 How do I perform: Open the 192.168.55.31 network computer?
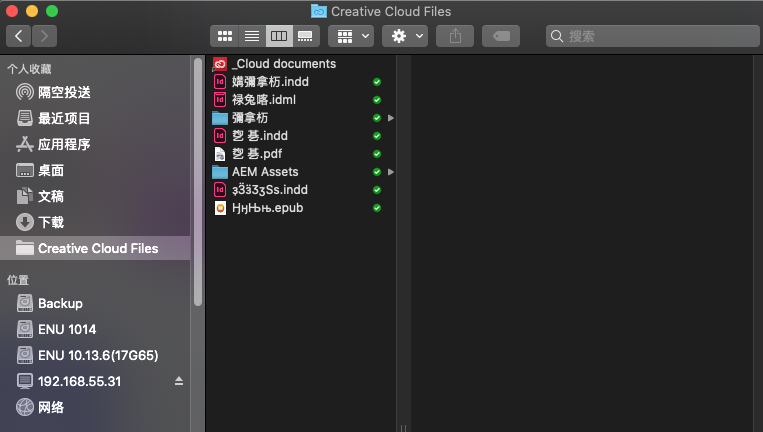click(x=95, y=381)
